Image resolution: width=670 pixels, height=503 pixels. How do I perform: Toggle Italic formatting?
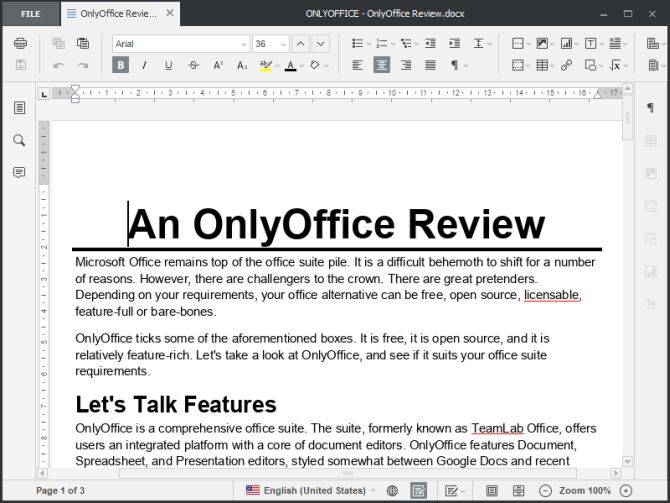[144, 65]
